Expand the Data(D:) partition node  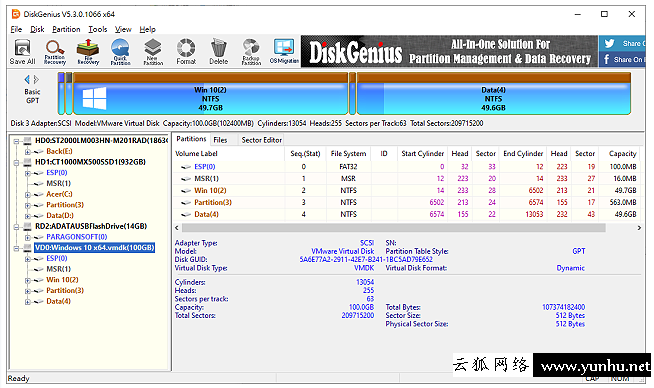click(27, 216)
